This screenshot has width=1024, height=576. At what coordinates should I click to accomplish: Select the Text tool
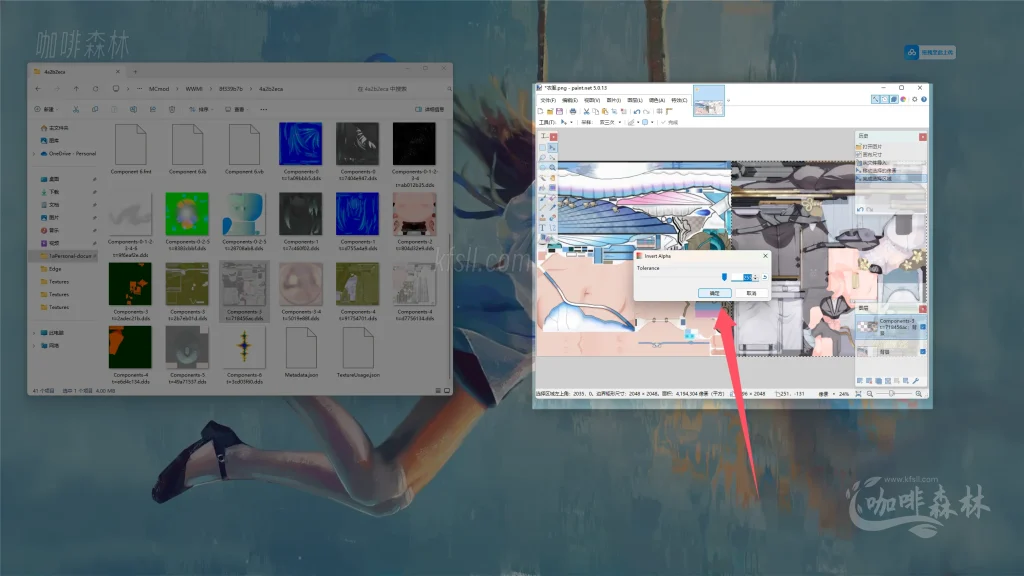[543, 228]
